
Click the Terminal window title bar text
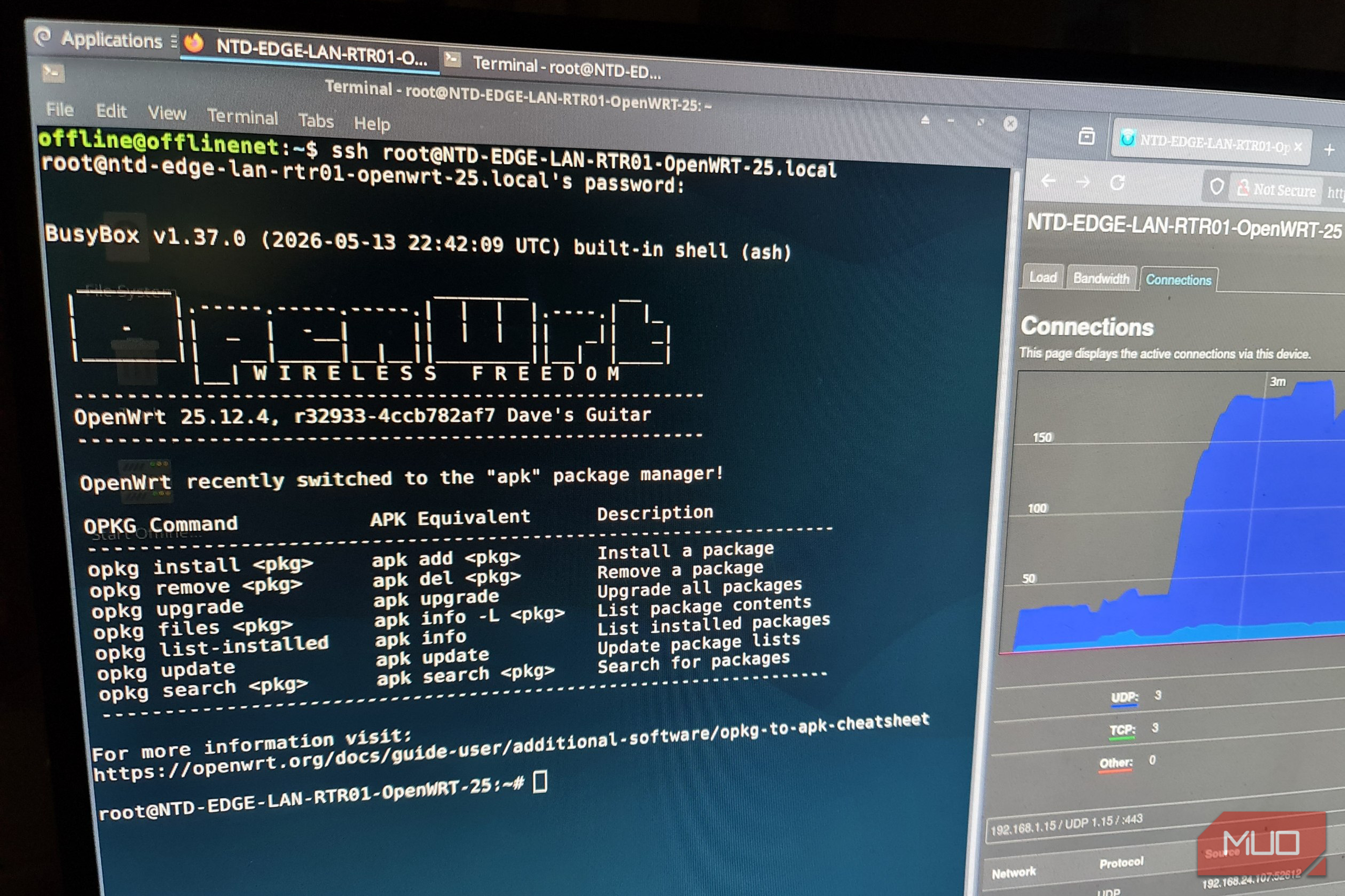519,96
